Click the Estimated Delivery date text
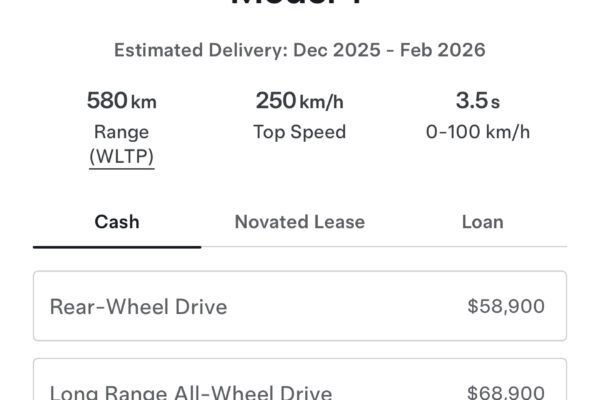The height and width of the screenshot is (400, 600). (299, 50)
